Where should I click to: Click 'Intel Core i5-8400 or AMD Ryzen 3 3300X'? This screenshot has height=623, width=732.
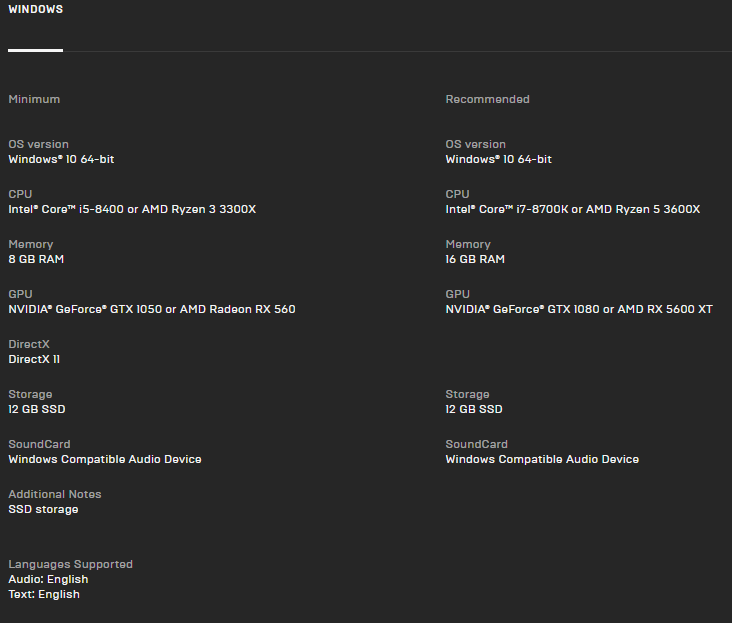coord(132,210)
